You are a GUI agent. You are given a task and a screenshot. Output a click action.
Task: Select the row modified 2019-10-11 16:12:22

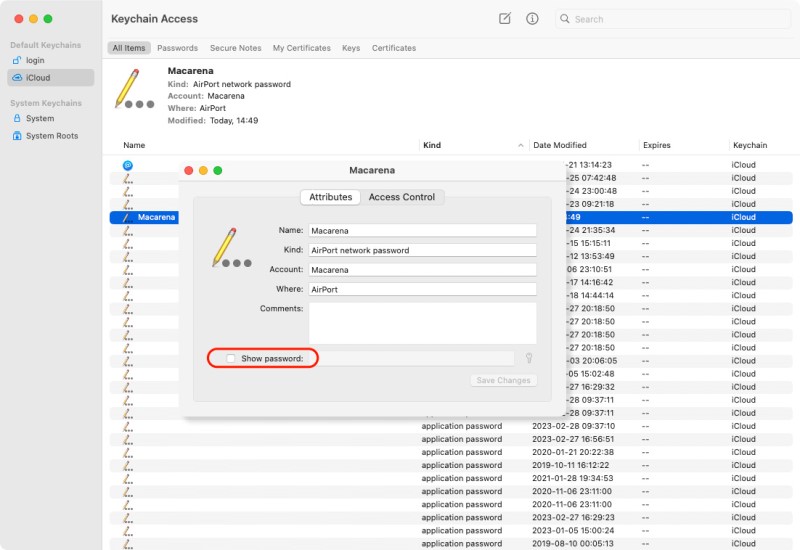coord(451,465)
